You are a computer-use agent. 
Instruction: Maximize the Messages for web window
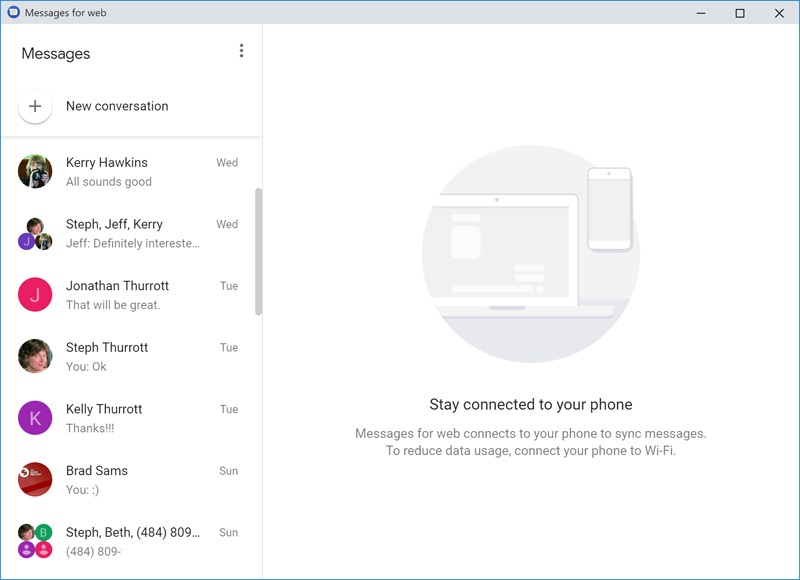(740, 13)
